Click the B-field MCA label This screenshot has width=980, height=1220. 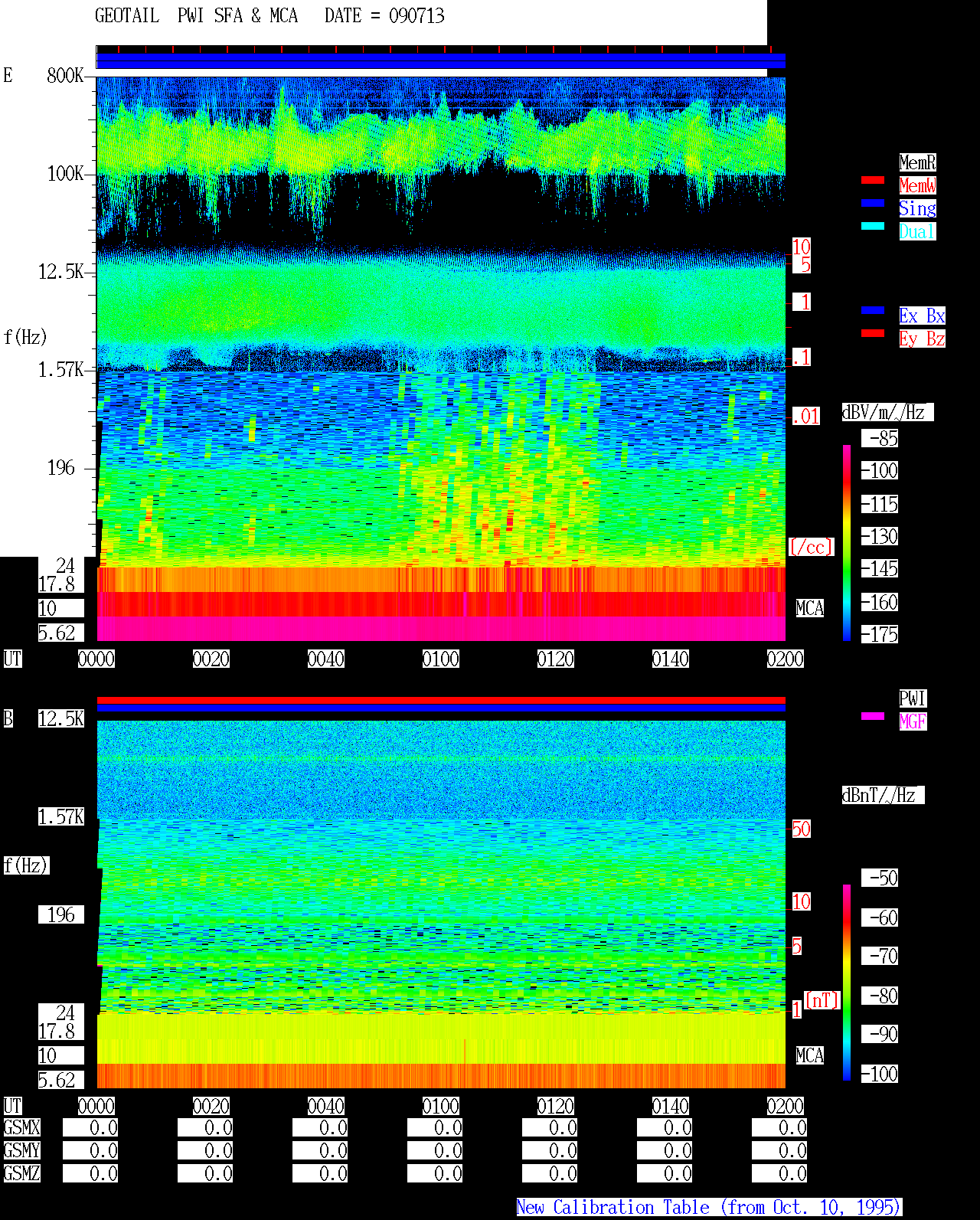click(x=810, y=1055)
